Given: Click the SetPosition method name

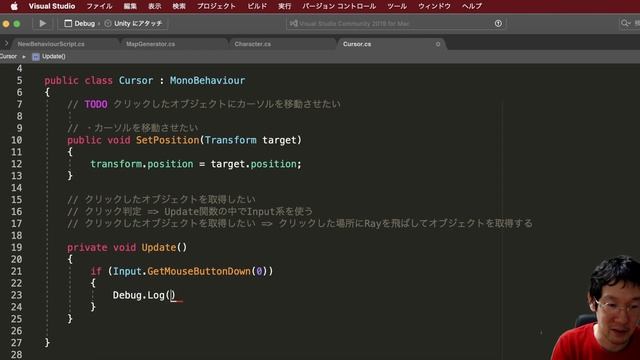Looking at the screenshot, I should [x=167, y=140].
